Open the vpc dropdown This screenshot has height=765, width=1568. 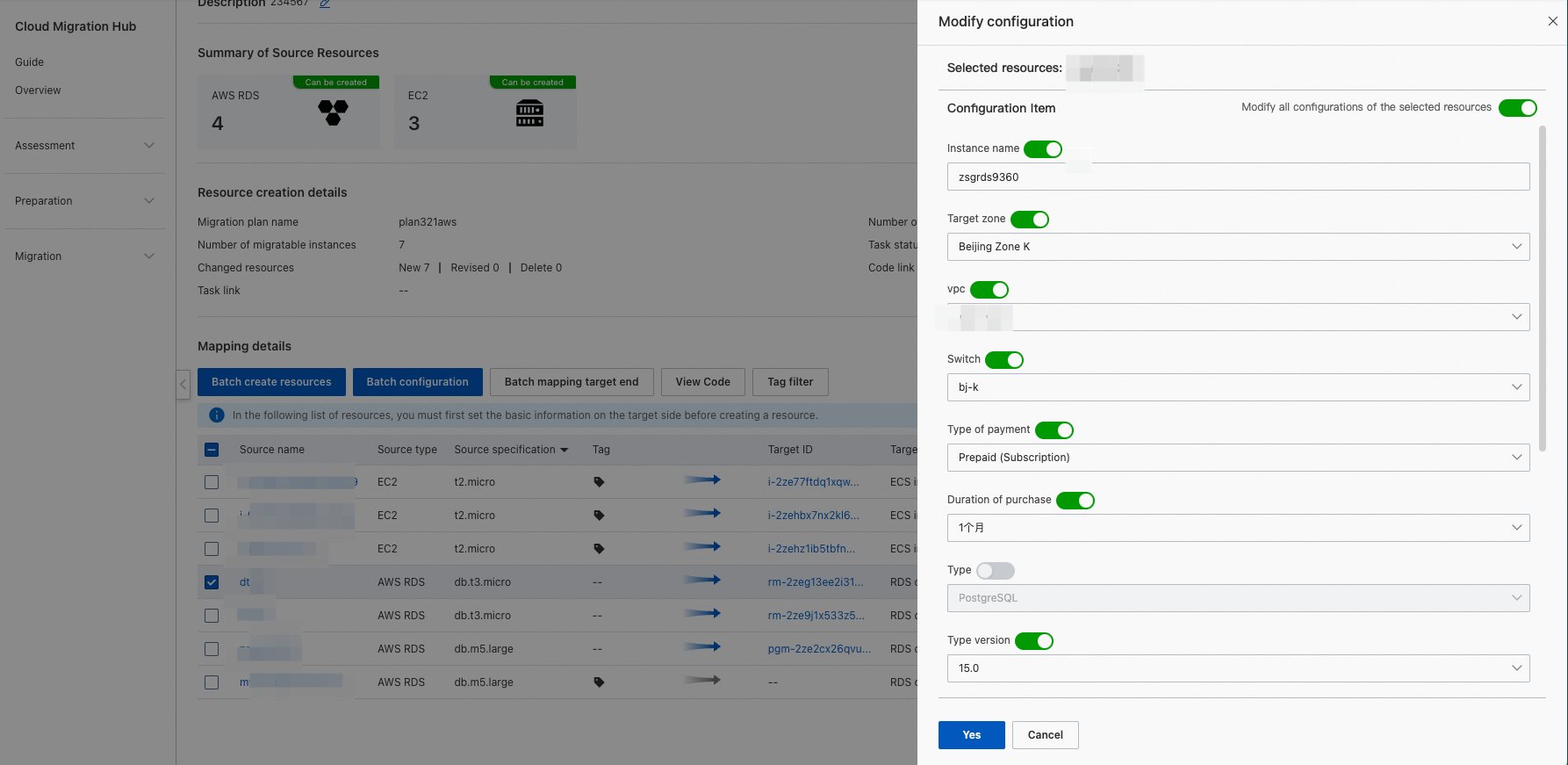tap(1238, 317)
